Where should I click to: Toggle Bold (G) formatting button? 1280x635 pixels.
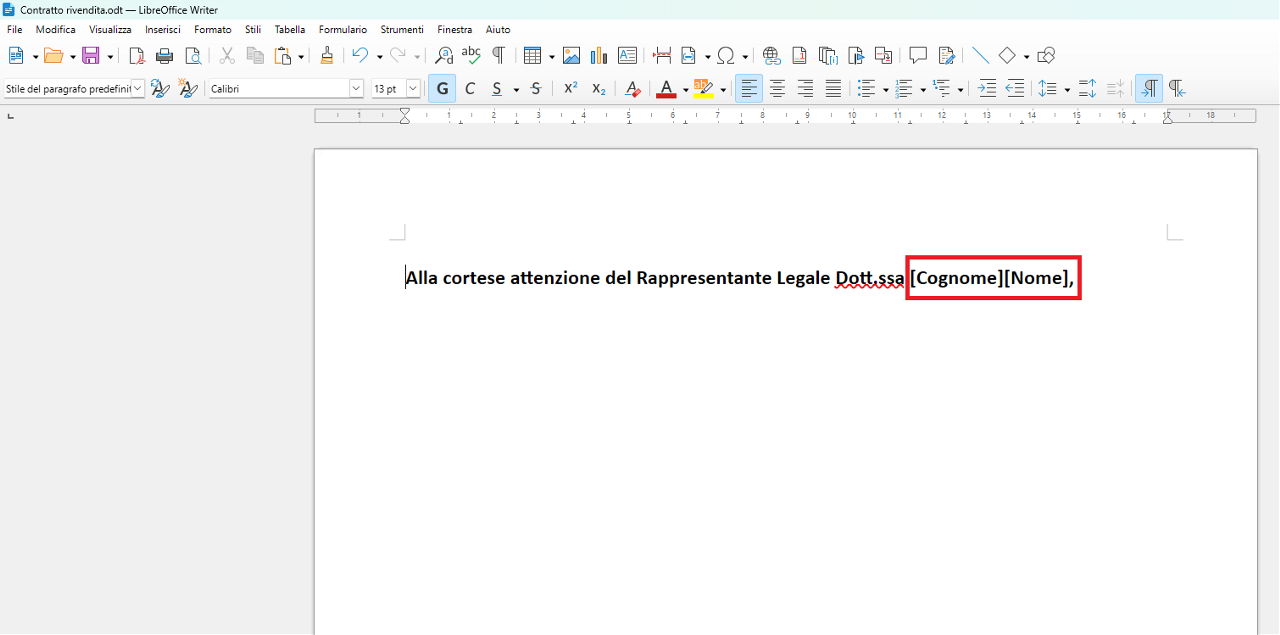[442, 89]
